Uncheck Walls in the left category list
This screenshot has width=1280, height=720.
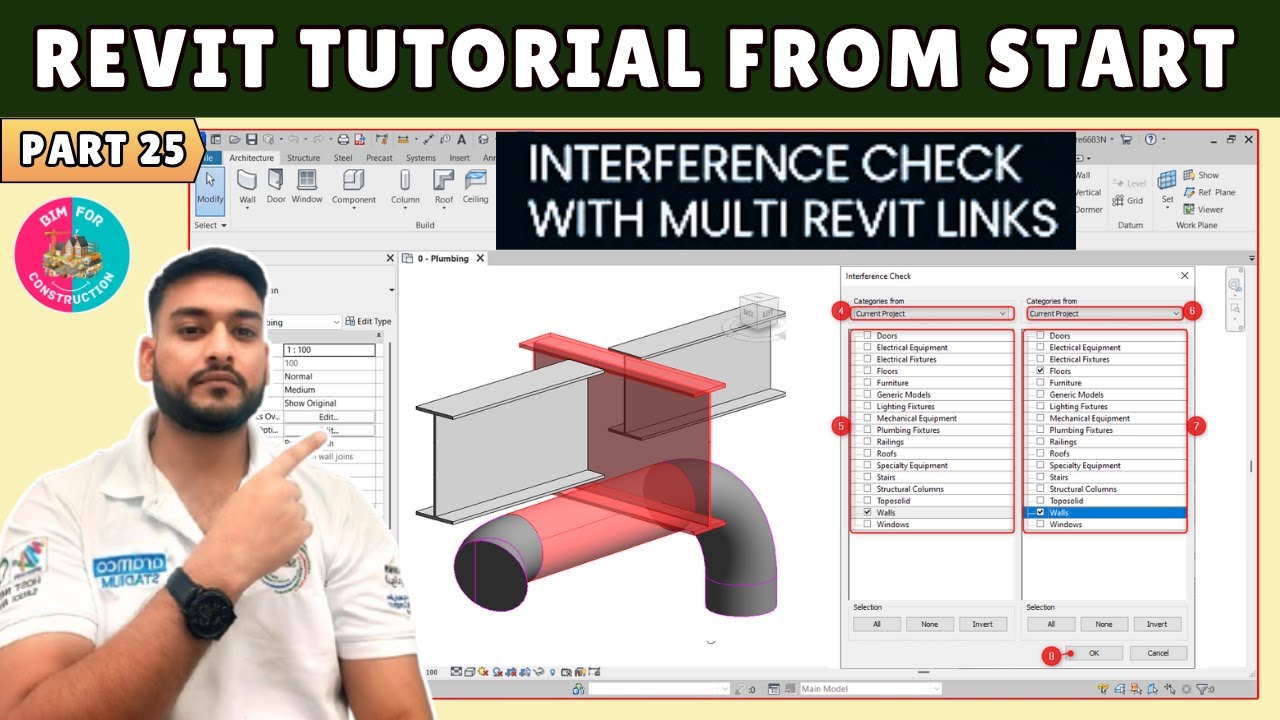[x=868, y=512]
